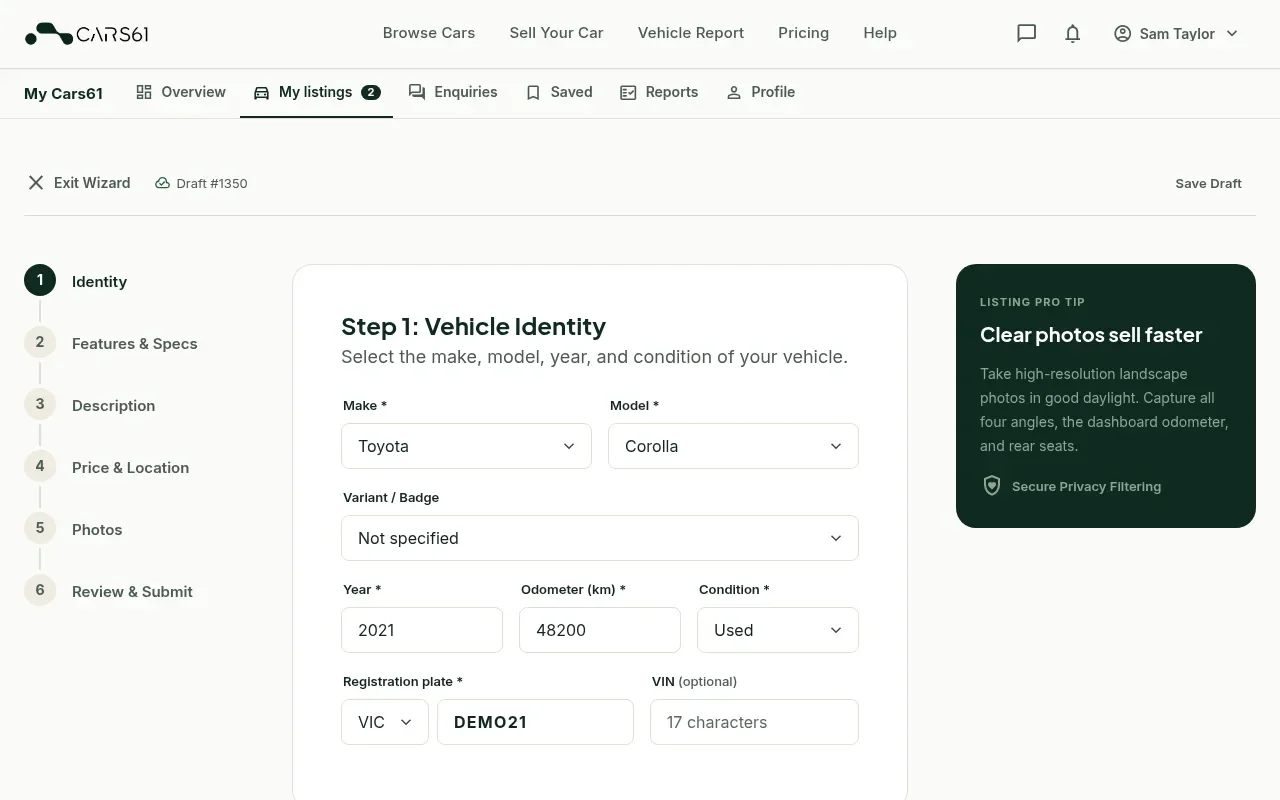Expand the Sam Taylor account menu
Image resolution: width=1280 pixels, height=800 pixels.
(x=1176, y=34)
